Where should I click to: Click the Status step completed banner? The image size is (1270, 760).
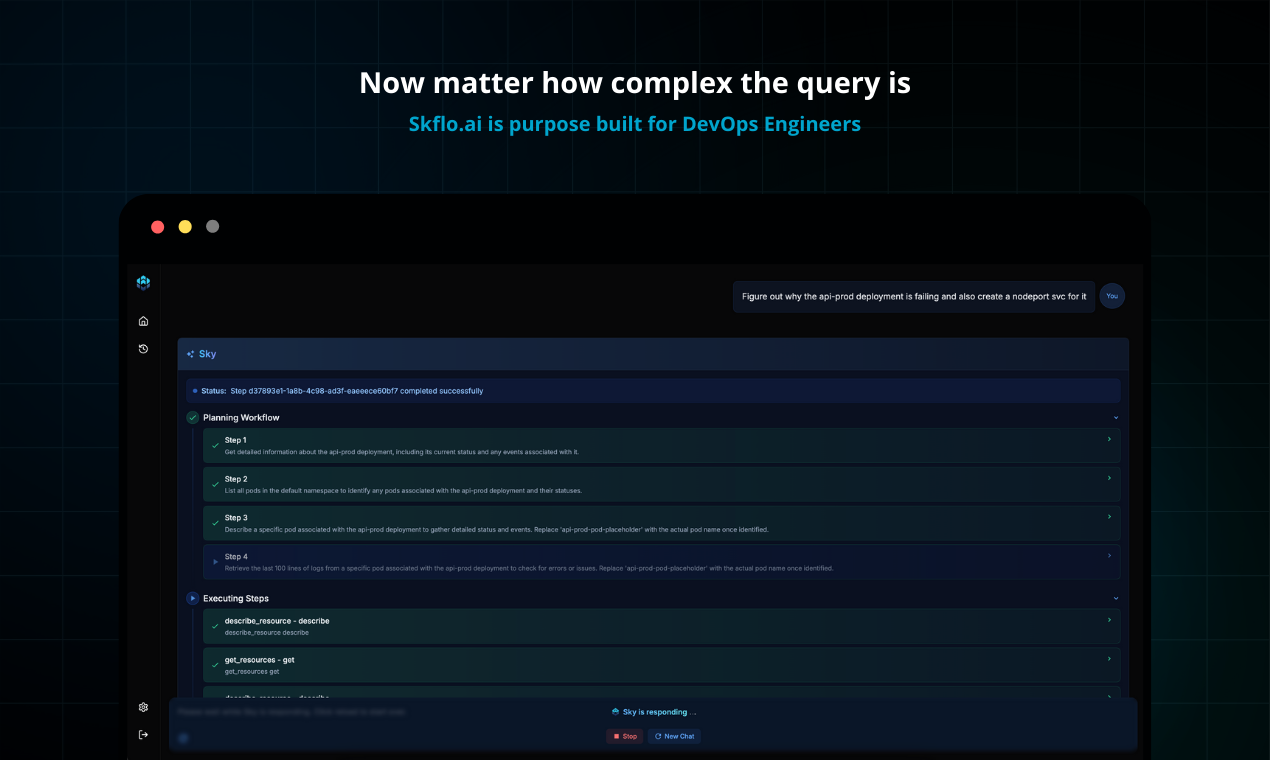pos(654,391)
